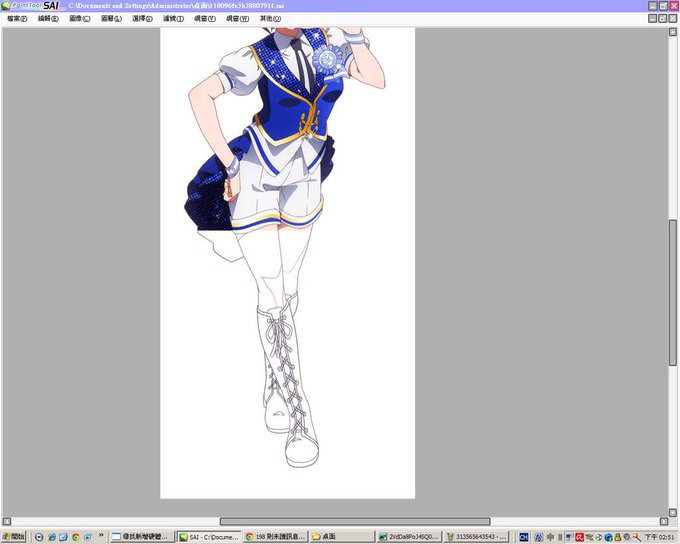Click the red antivirus tray icon

pyautogui.click(x=579, y=537)
